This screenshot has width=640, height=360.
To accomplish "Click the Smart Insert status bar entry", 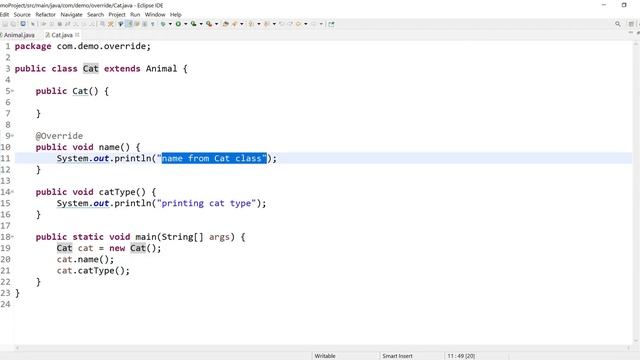I will (x=397, y=356).
